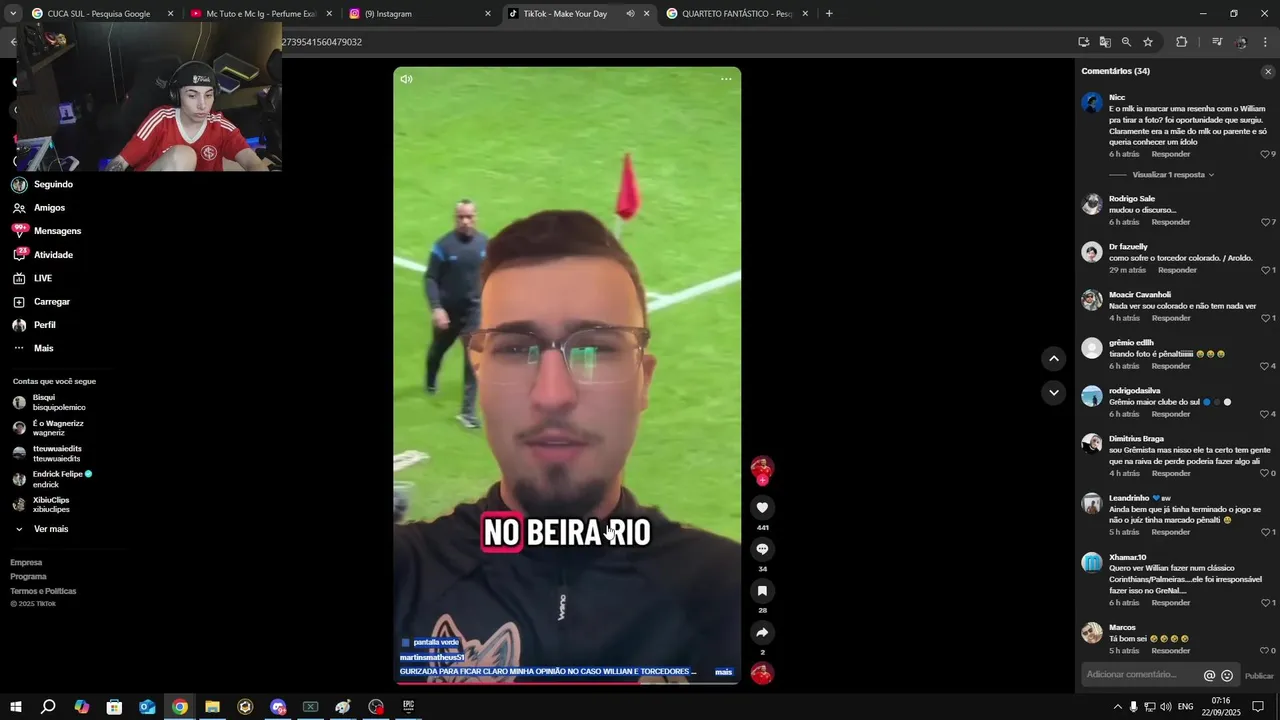The width and height of the screenshot is (1280, 720).
Task: Open Epic Games launcher from taskbar
Action: click(408, 707)
